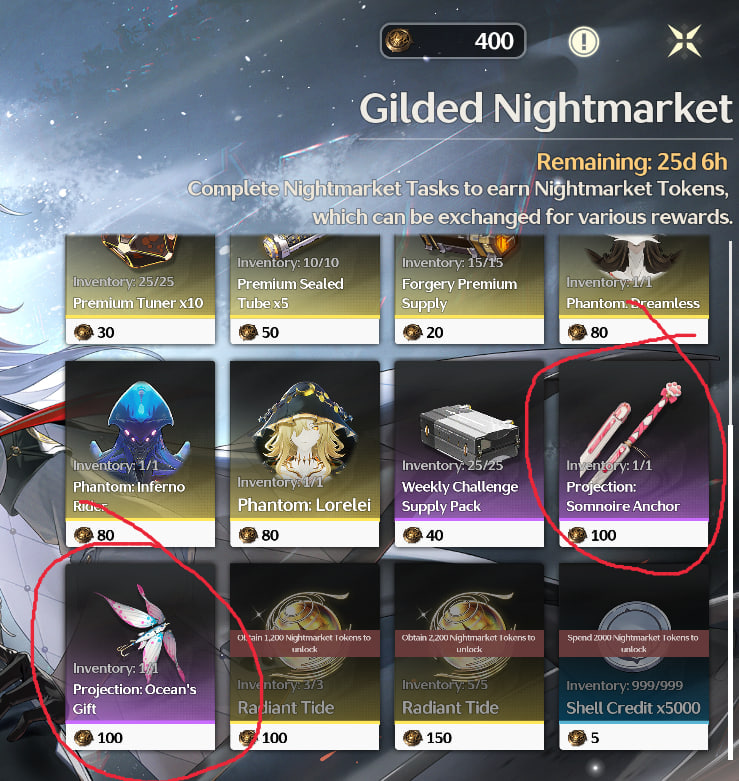Select Phantom: Dreamless item card
The width and height of the screenshot is (739, 781).
(x=633, y=289)
